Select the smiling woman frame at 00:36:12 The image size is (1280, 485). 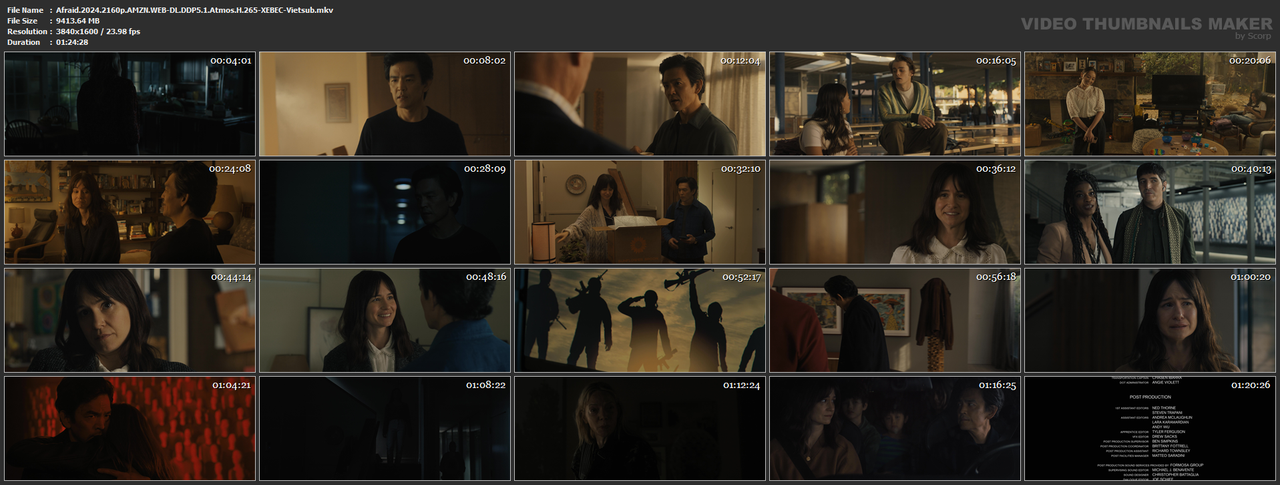point(895,212)
